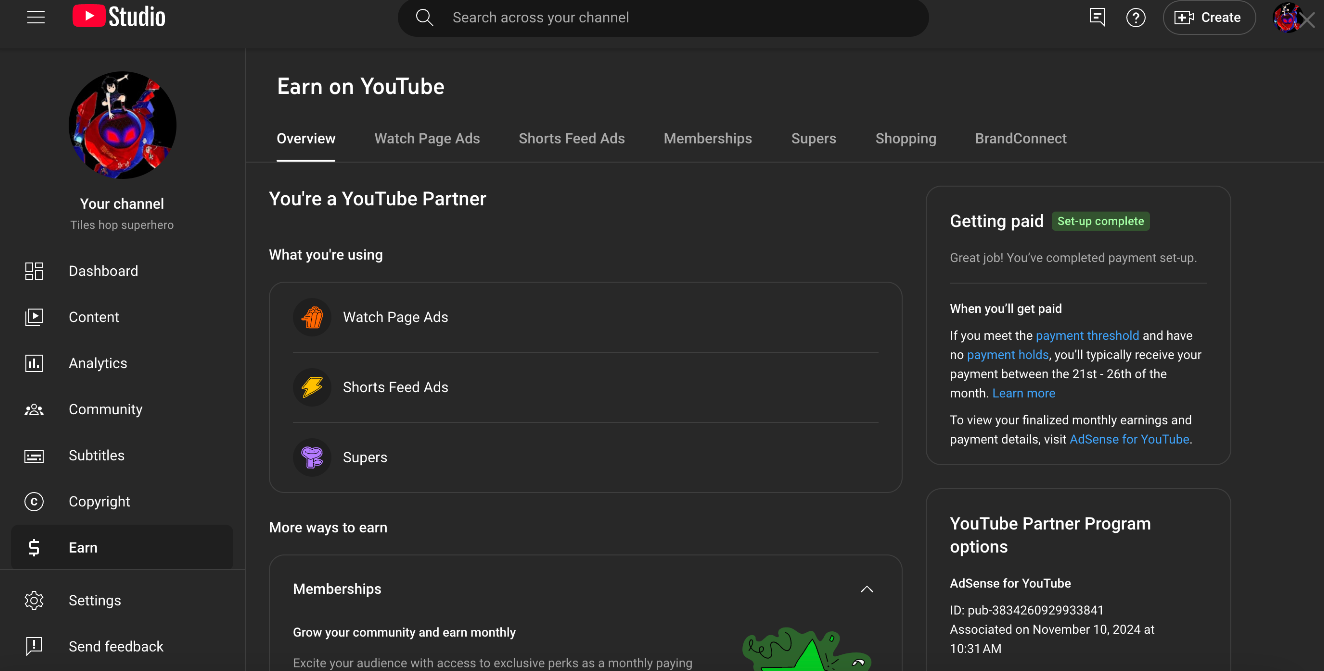Click the Community sidebar icon

(34, 409)
